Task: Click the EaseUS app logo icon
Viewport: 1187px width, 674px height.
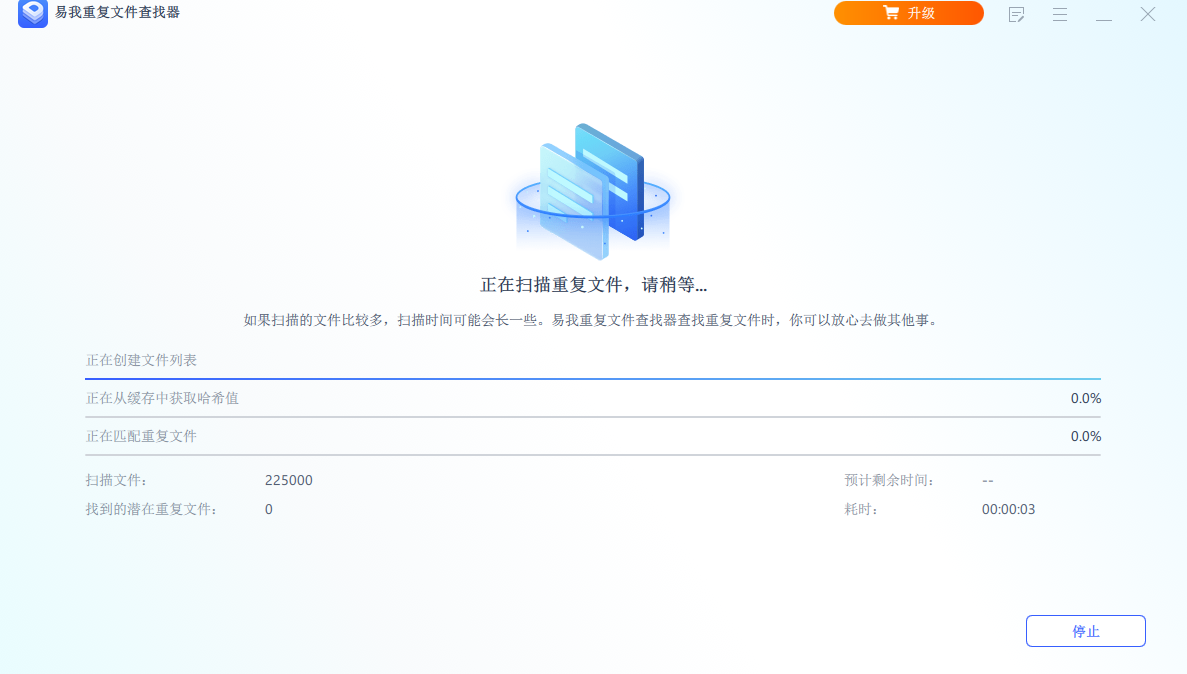Action: (x=33, y=13)
